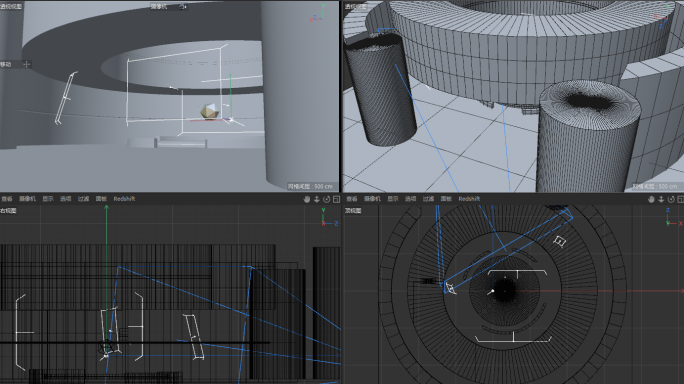
Task: Toggle maximize viewport icon in top view panel
Action: click(681, 199)
